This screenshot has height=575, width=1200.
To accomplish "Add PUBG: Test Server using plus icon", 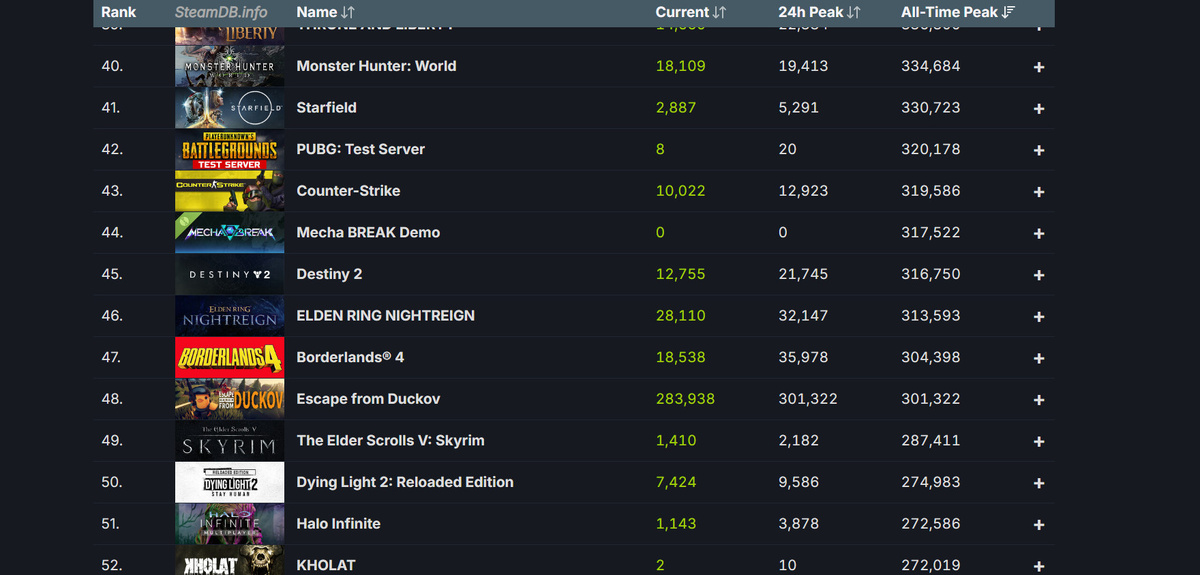I will coord(1039,150).
